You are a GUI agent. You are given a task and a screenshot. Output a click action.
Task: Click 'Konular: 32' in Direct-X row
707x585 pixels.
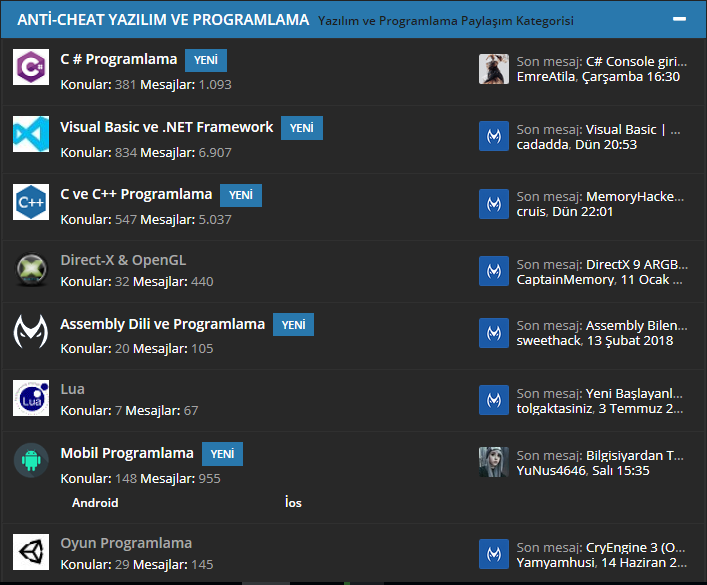pos(95,282)
